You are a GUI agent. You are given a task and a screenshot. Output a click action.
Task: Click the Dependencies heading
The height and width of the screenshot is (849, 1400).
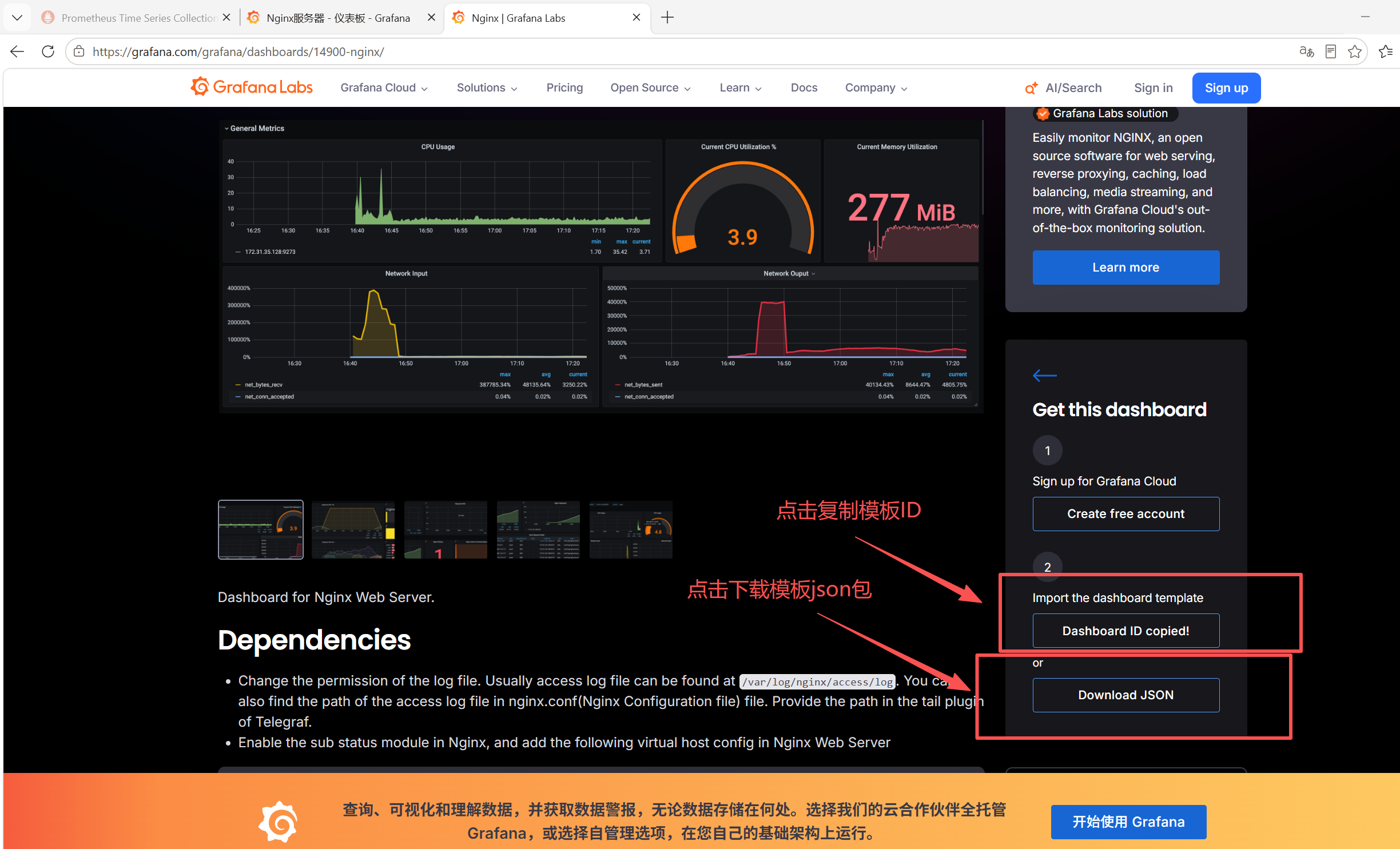[x=315, y=640]
